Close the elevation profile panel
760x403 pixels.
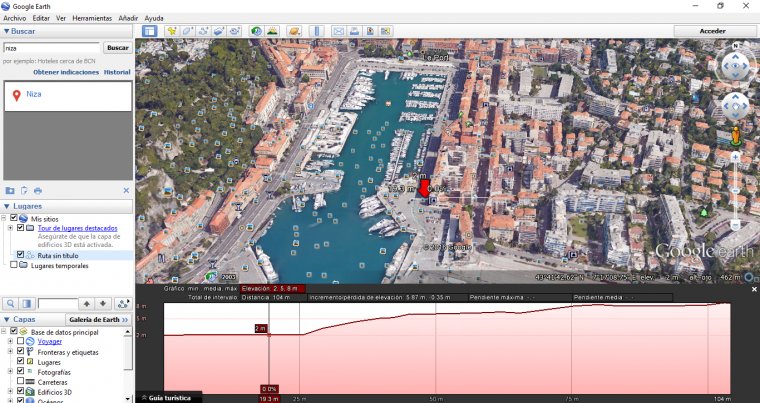coord(754,289)
